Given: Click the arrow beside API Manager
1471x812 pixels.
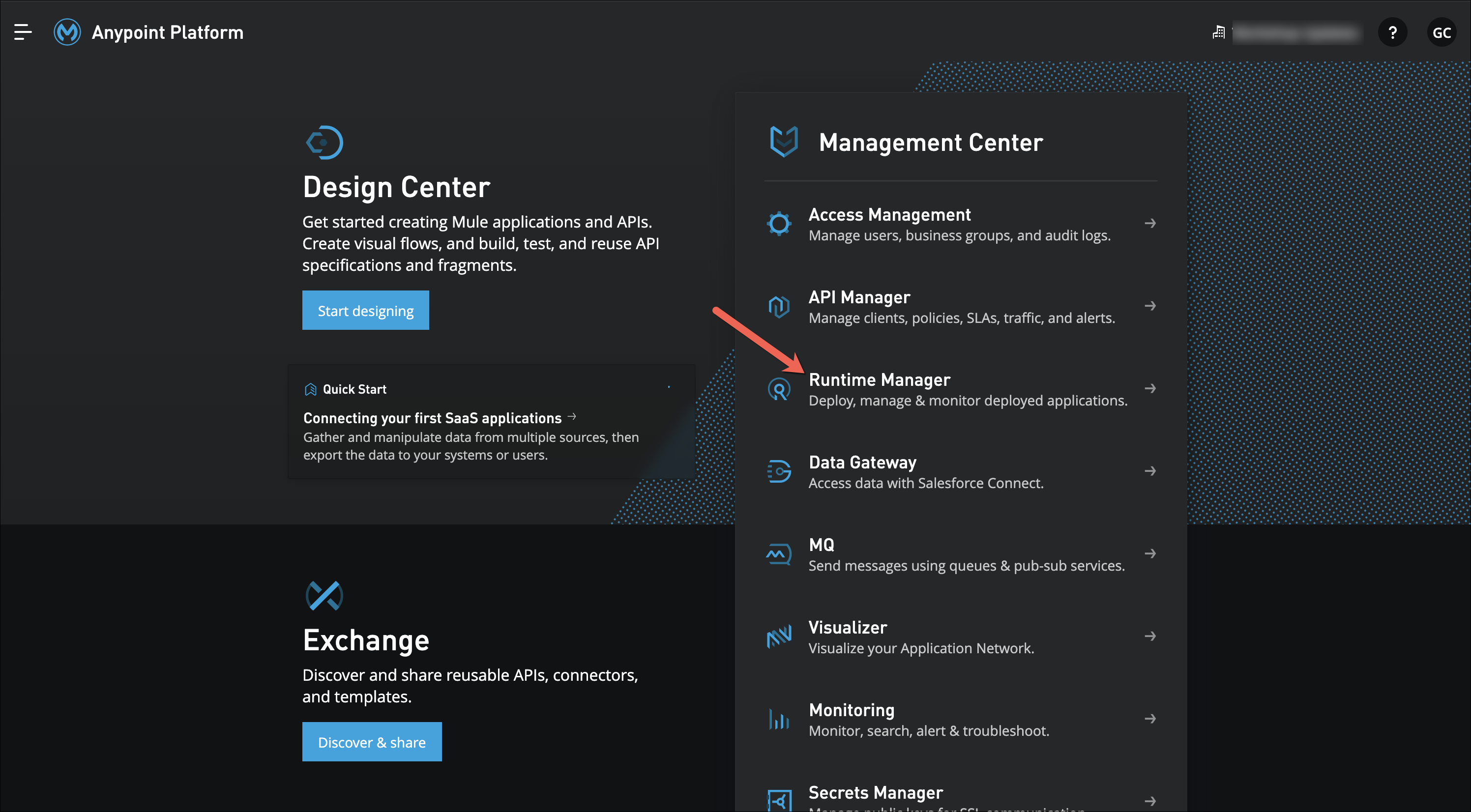Looking at the screenshot, I should [x=1150, y=306].
